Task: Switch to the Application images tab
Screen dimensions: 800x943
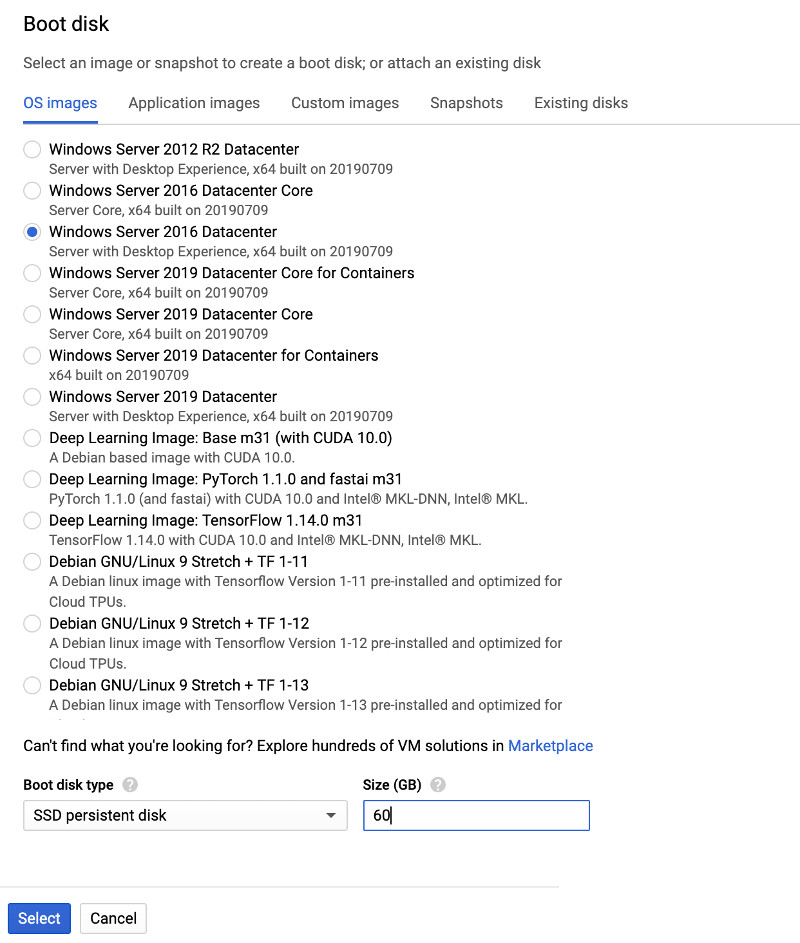Action: pyautogui.click(x=194, y=103)
